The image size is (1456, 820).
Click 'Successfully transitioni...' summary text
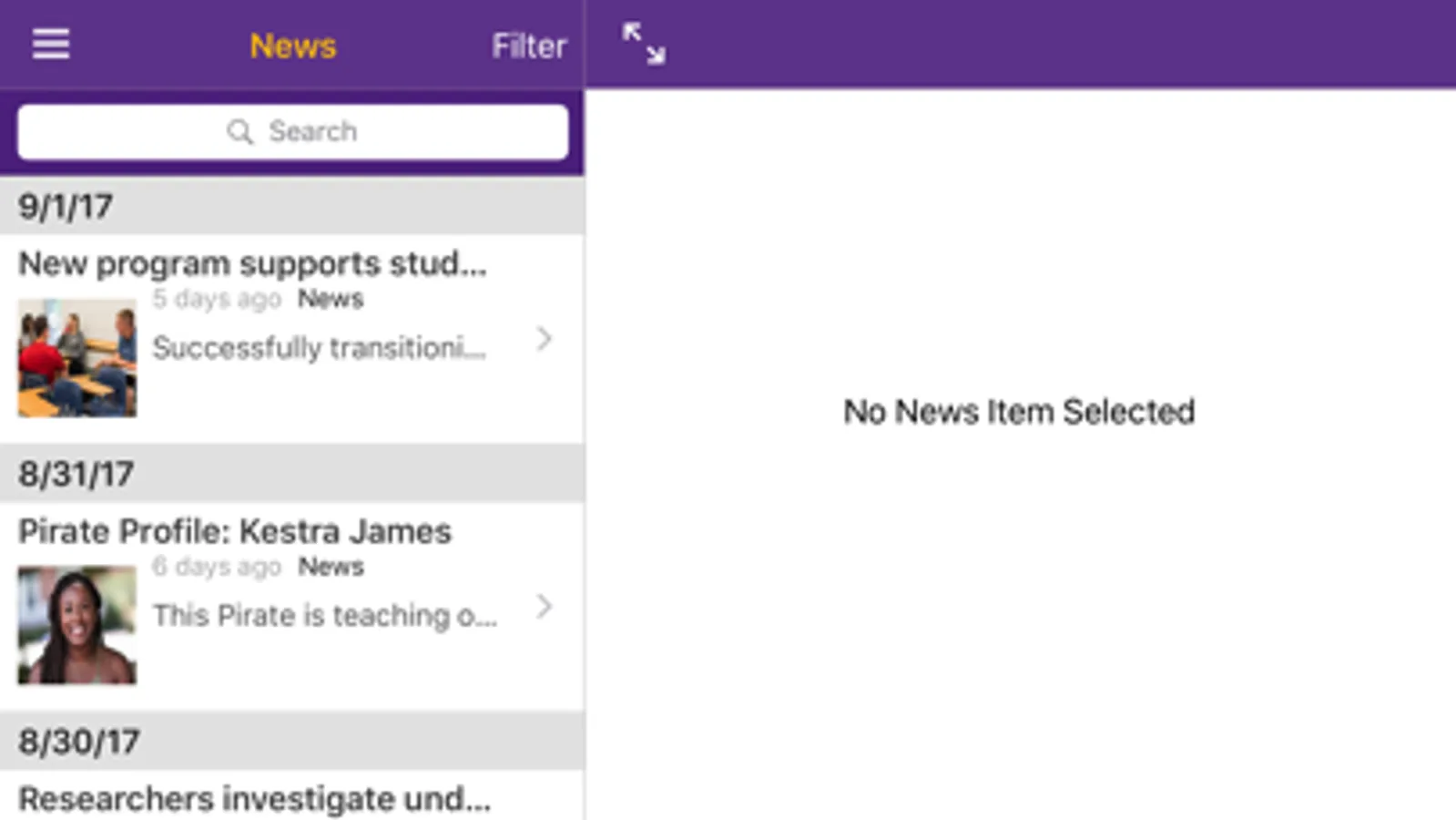(319, 347)
